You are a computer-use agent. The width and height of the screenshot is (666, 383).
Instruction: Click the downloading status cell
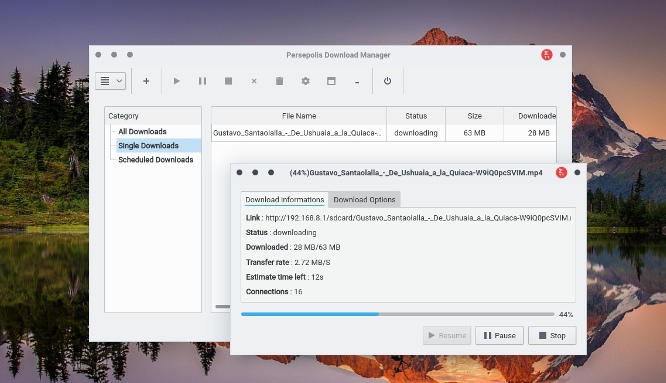click(x=416, y=133)
